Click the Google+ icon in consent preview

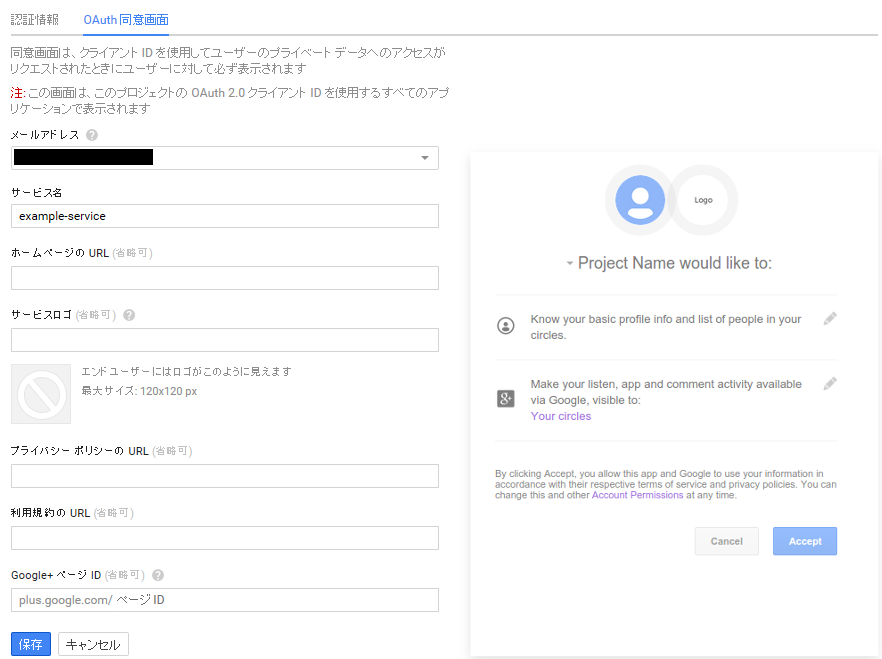tap(506, 399)
